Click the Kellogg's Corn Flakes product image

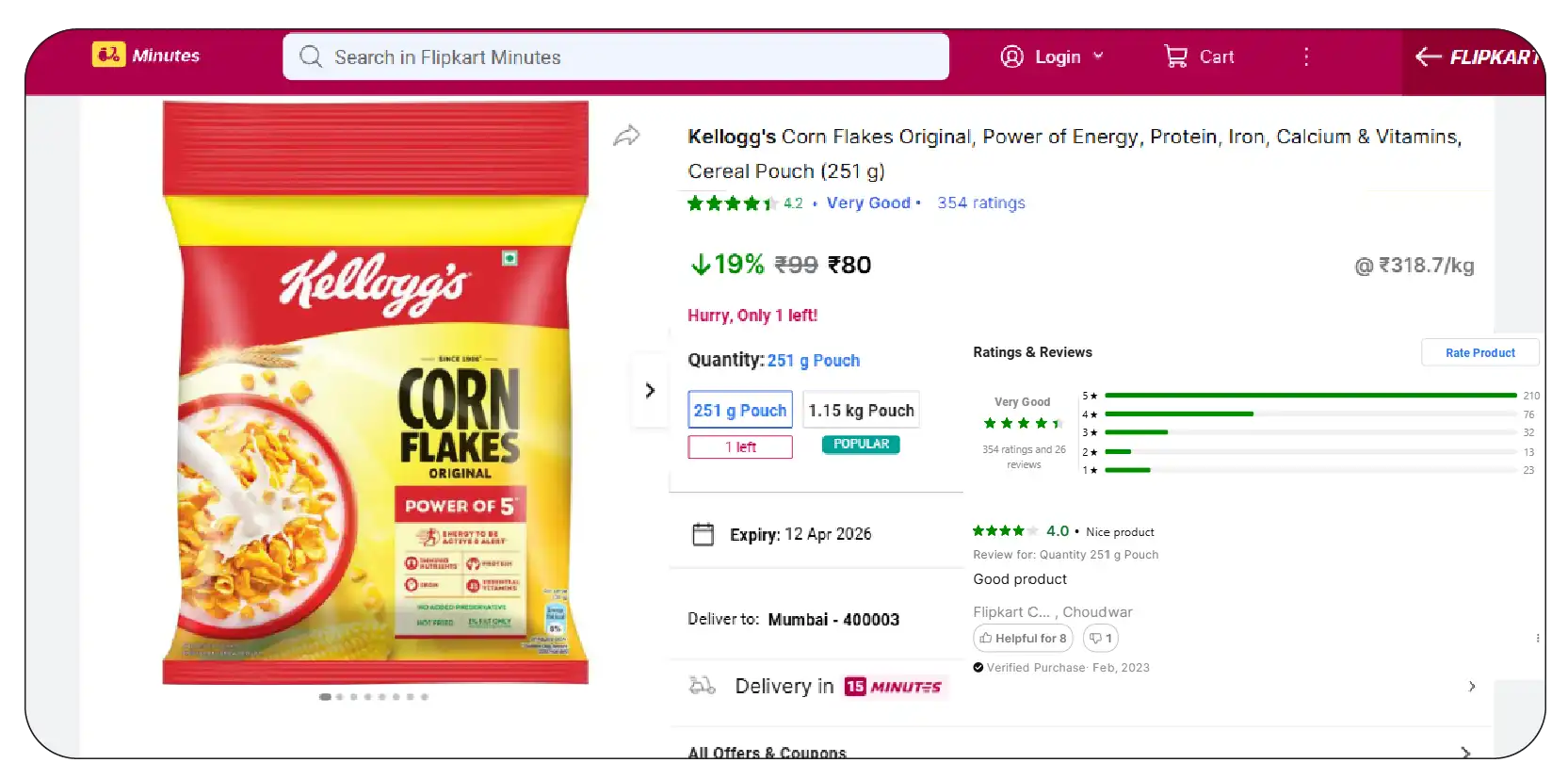(x=376, y=393)
